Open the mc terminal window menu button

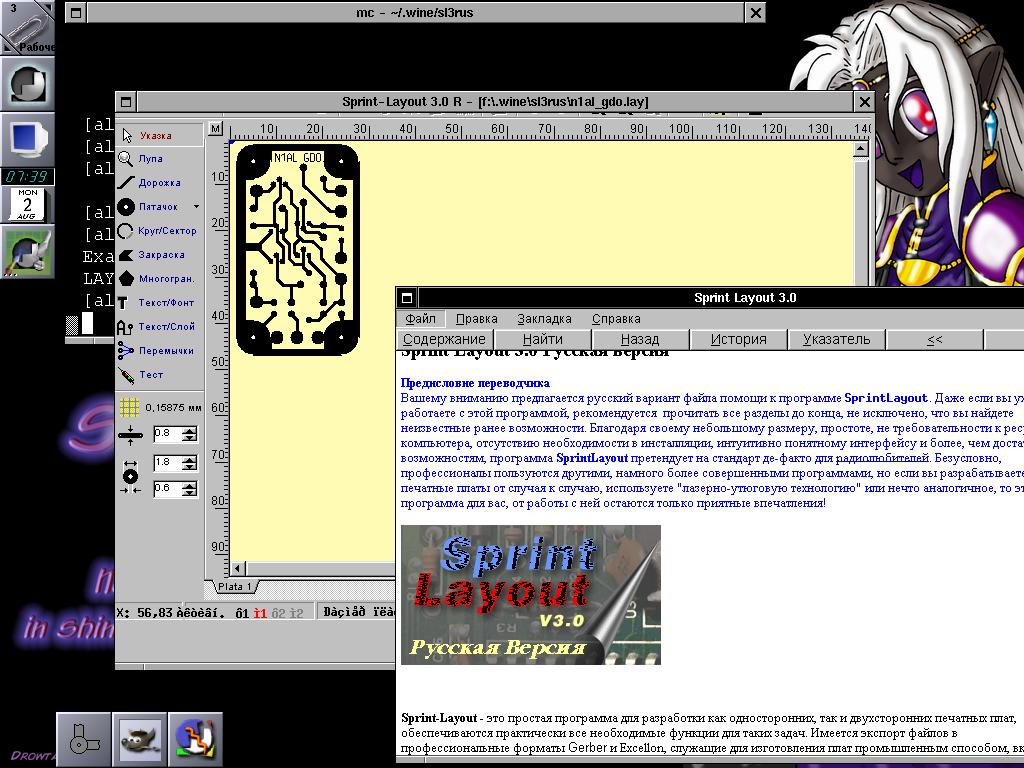coord(76,12)
